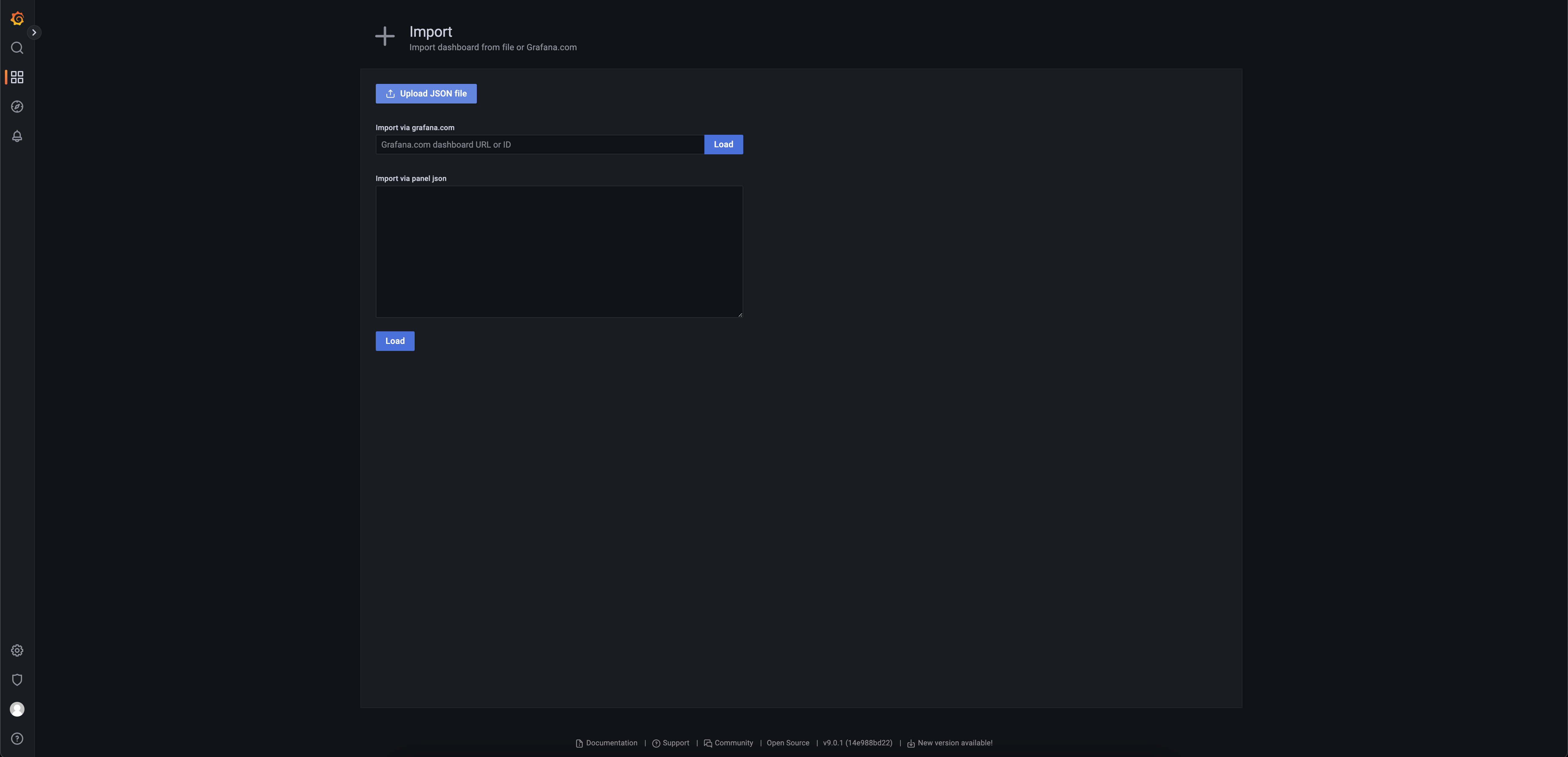The height and width of the screenshot is (757, 1568).
Task: Click inside the panel json text area
Action: click(559, 251)
